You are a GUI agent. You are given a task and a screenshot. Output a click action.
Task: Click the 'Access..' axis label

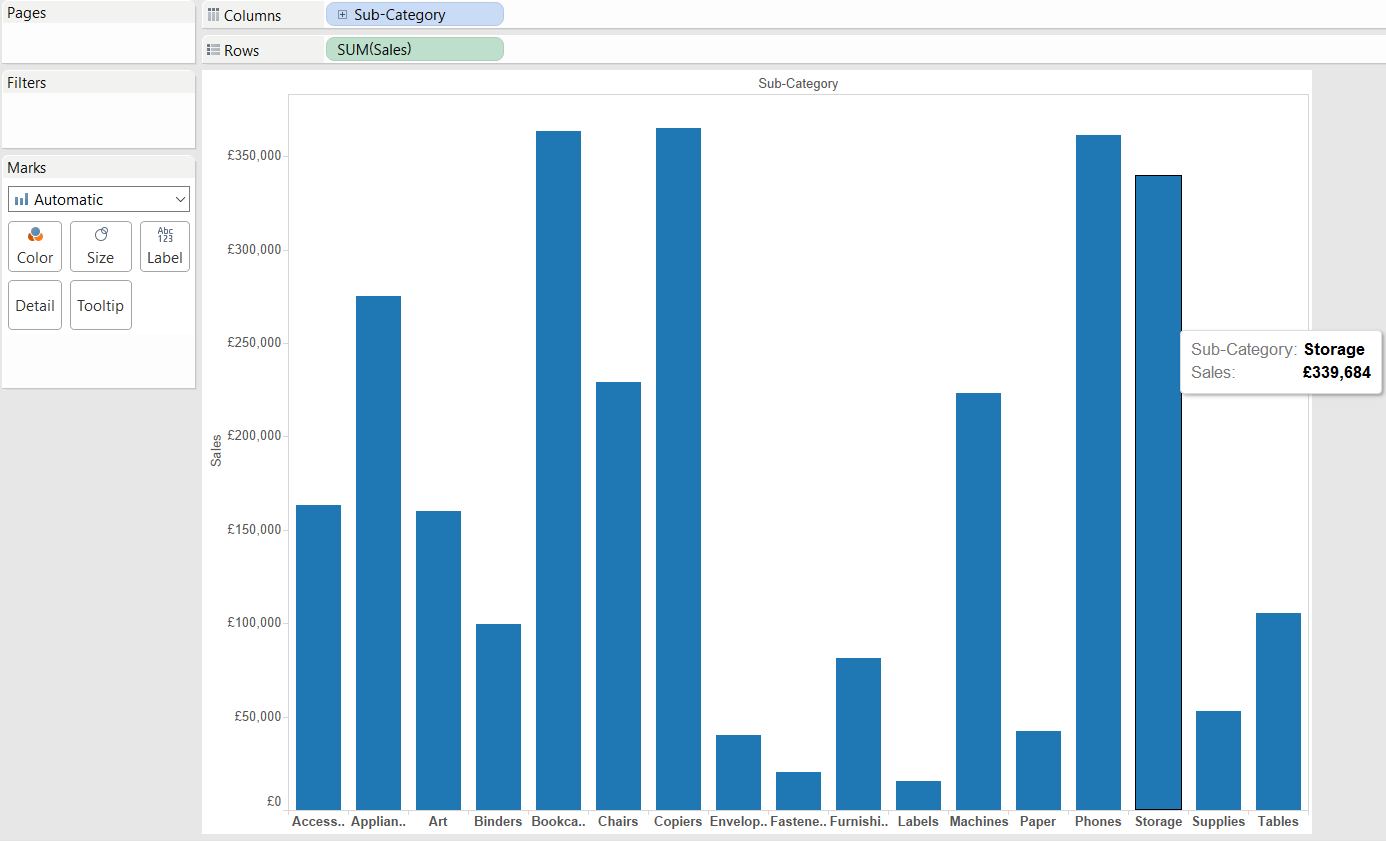(318, 821)
